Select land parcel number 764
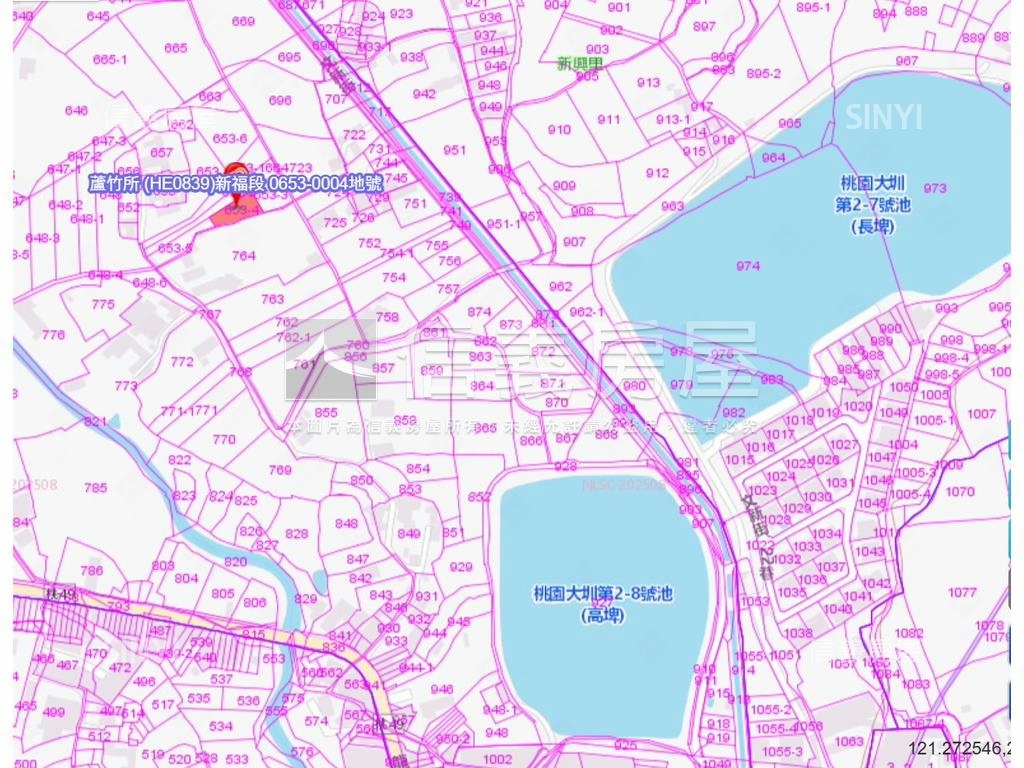The image size is (1024, 768). [x=243, y=256]
